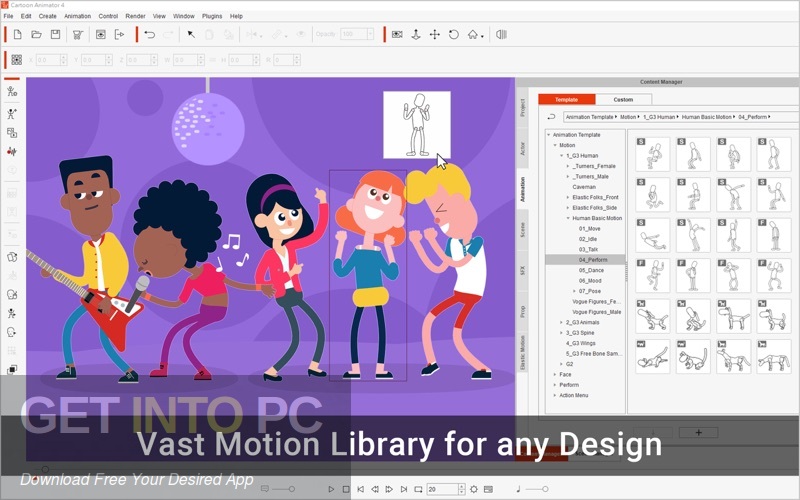Screen dimensions: 800x500
Task: Open the Animation menu
Action: pyautogui.click(x=77, y=16)
